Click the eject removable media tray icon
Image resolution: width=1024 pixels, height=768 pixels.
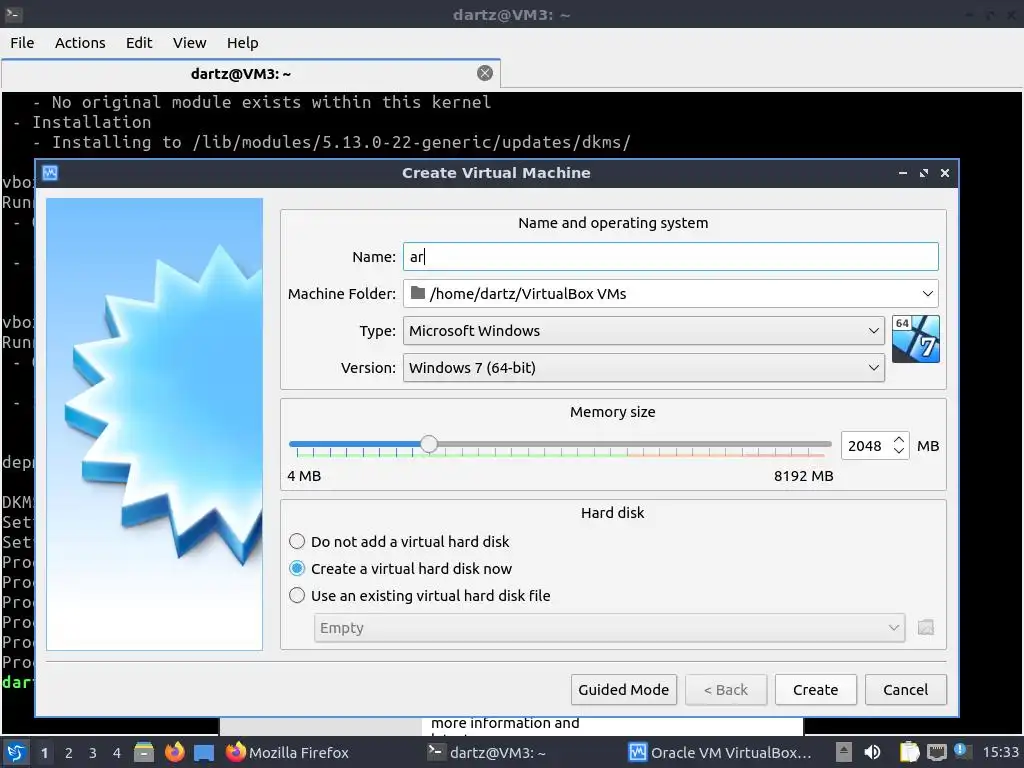coord(844,752)
